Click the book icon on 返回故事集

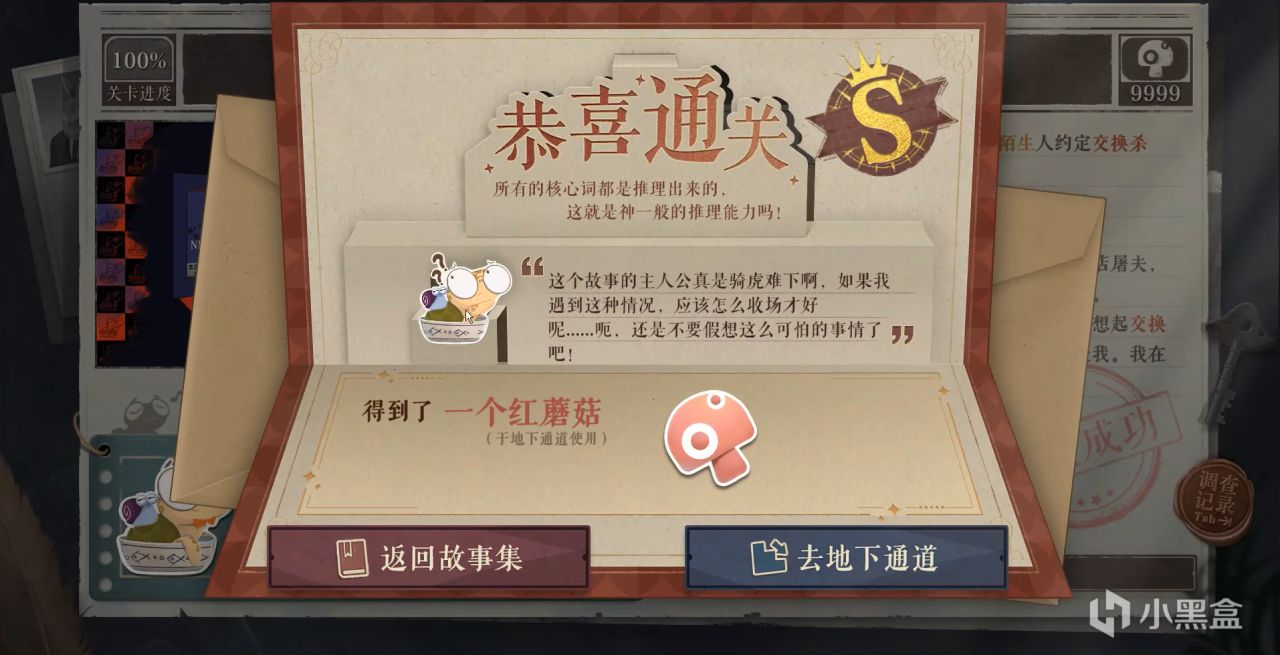352,558
